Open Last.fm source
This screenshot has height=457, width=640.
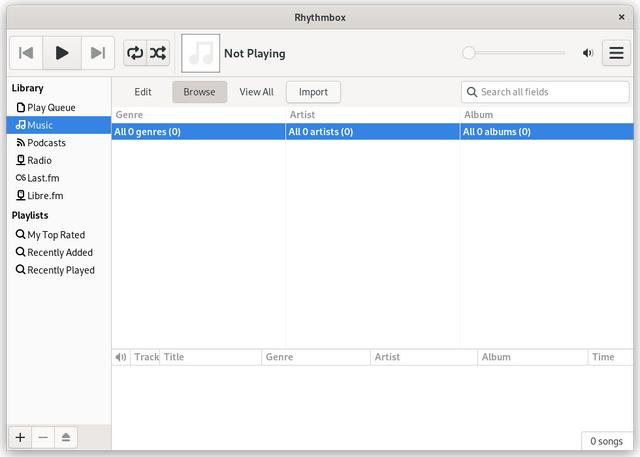pos(59,178)
